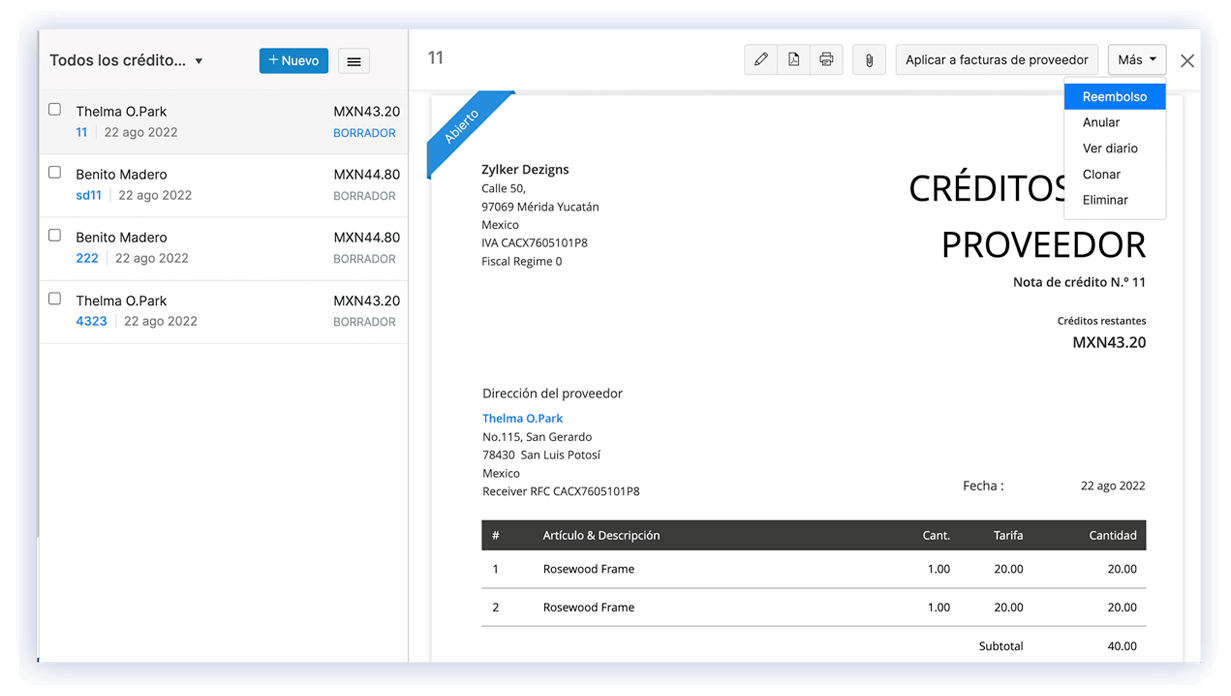Select Eliminar menu option
The image size is (1231, 696).
coord(1104,200)
